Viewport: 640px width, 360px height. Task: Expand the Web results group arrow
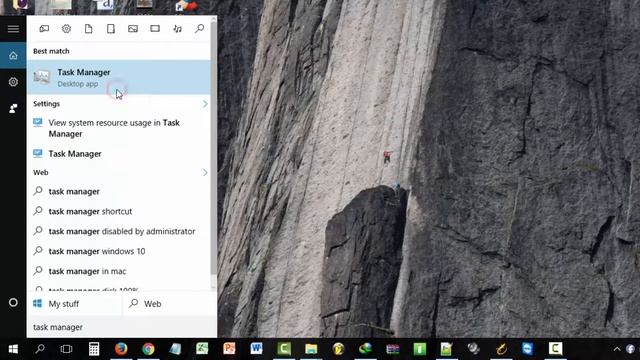pos(205,173)
